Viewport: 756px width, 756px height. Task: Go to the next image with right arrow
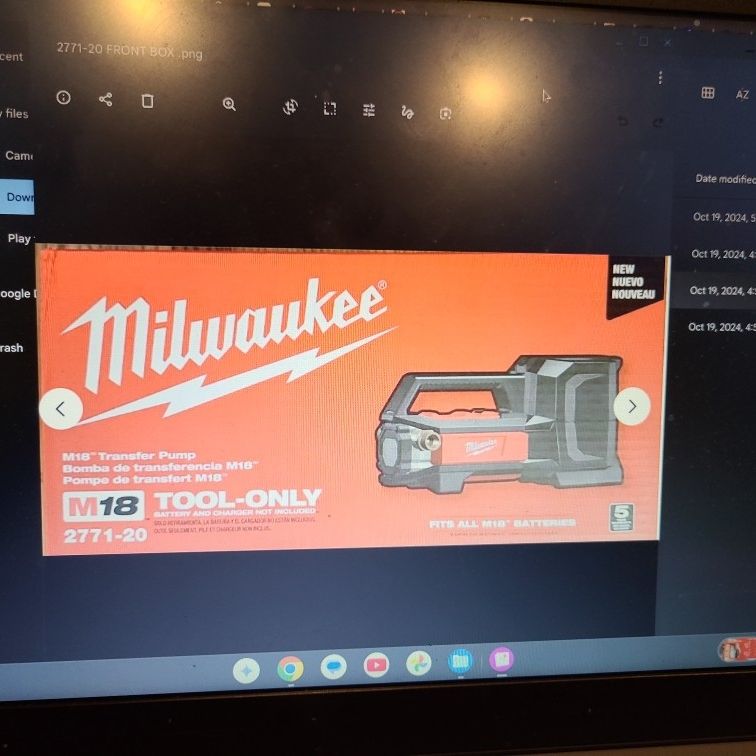[x=632, y=406]
